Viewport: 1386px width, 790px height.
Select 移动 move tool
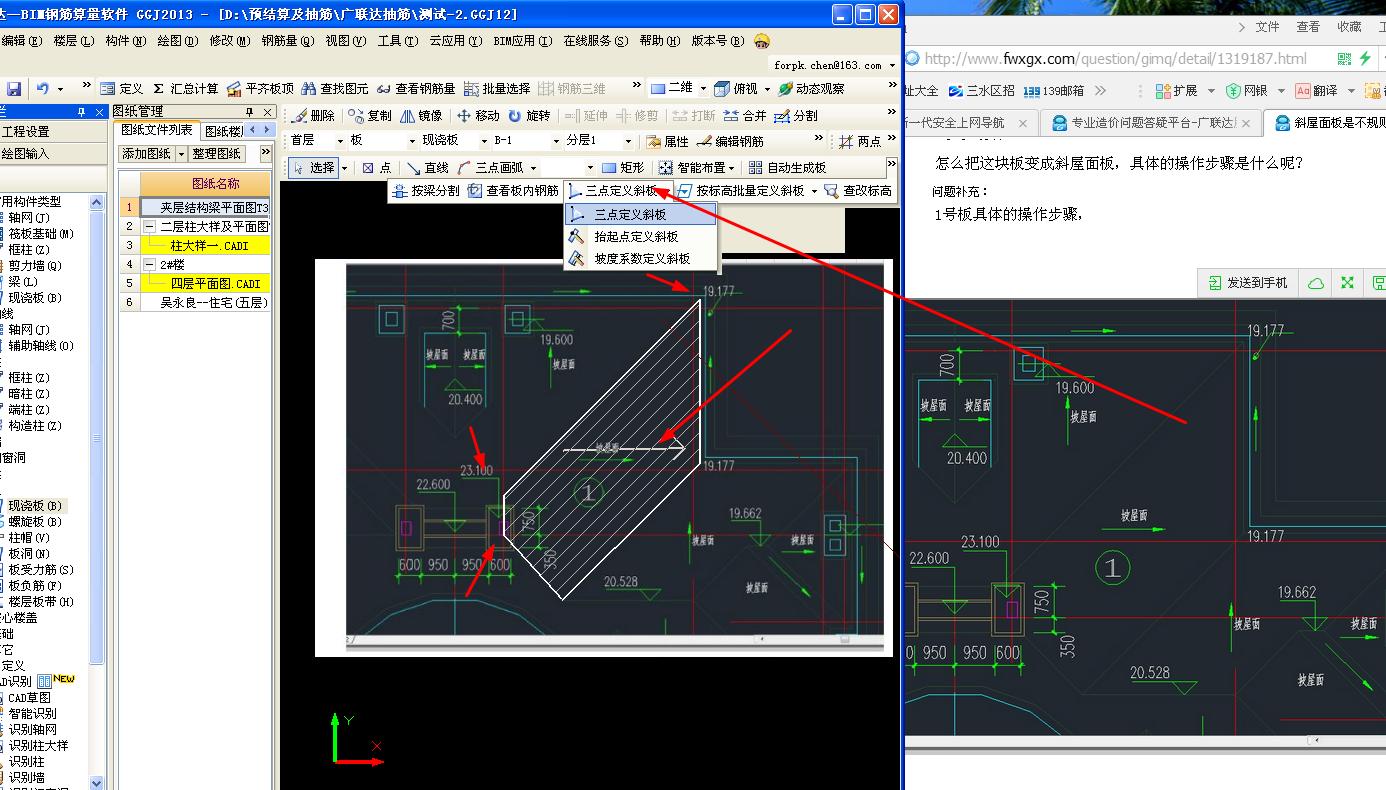478,116
